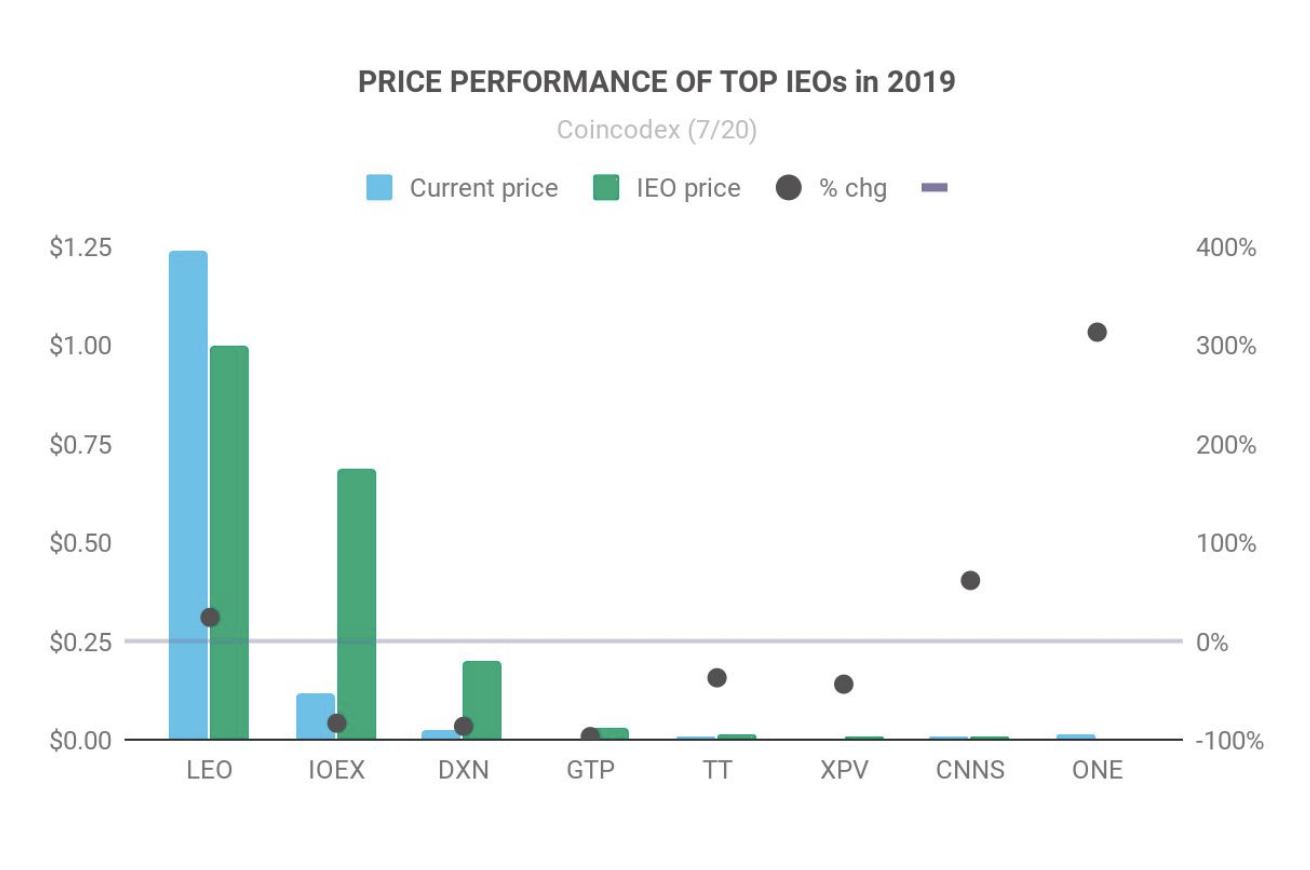
Task: Select the LEO blue current price bar
Action: [x=188, y=495]
